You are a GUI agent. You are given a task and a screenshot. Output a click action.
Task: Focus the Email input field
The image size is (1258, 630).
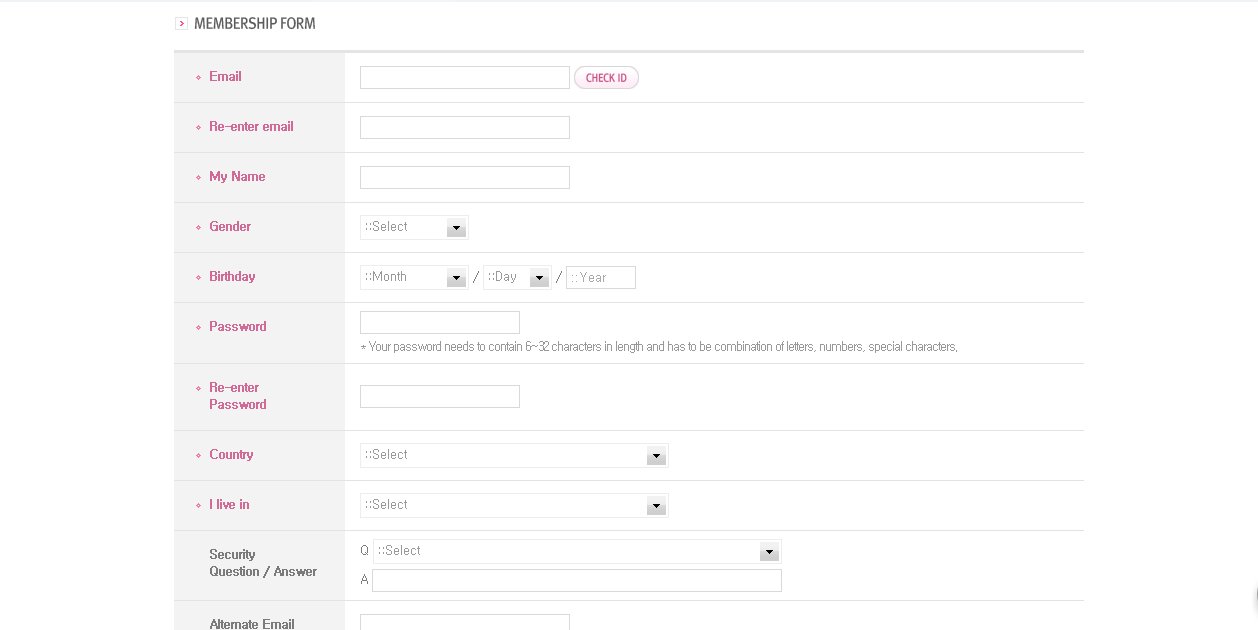464,78
